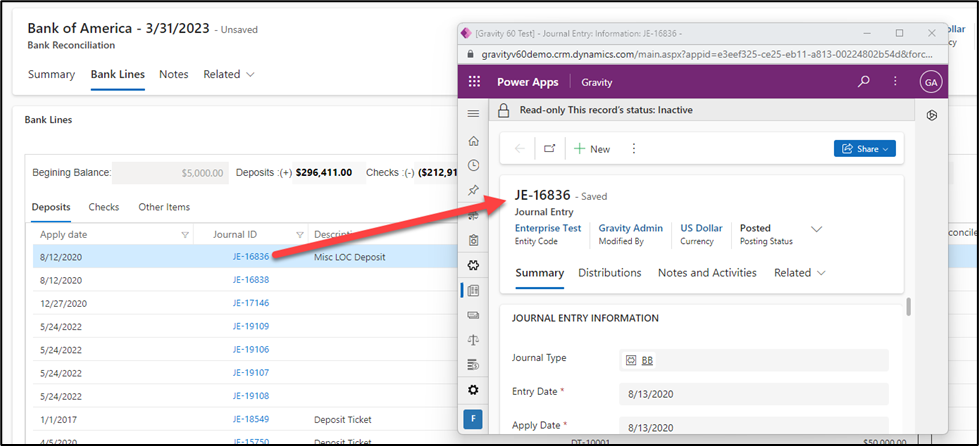Open Pinned items pushpin icon
Viewport: 979px width, 446px height.
[473, 190]
